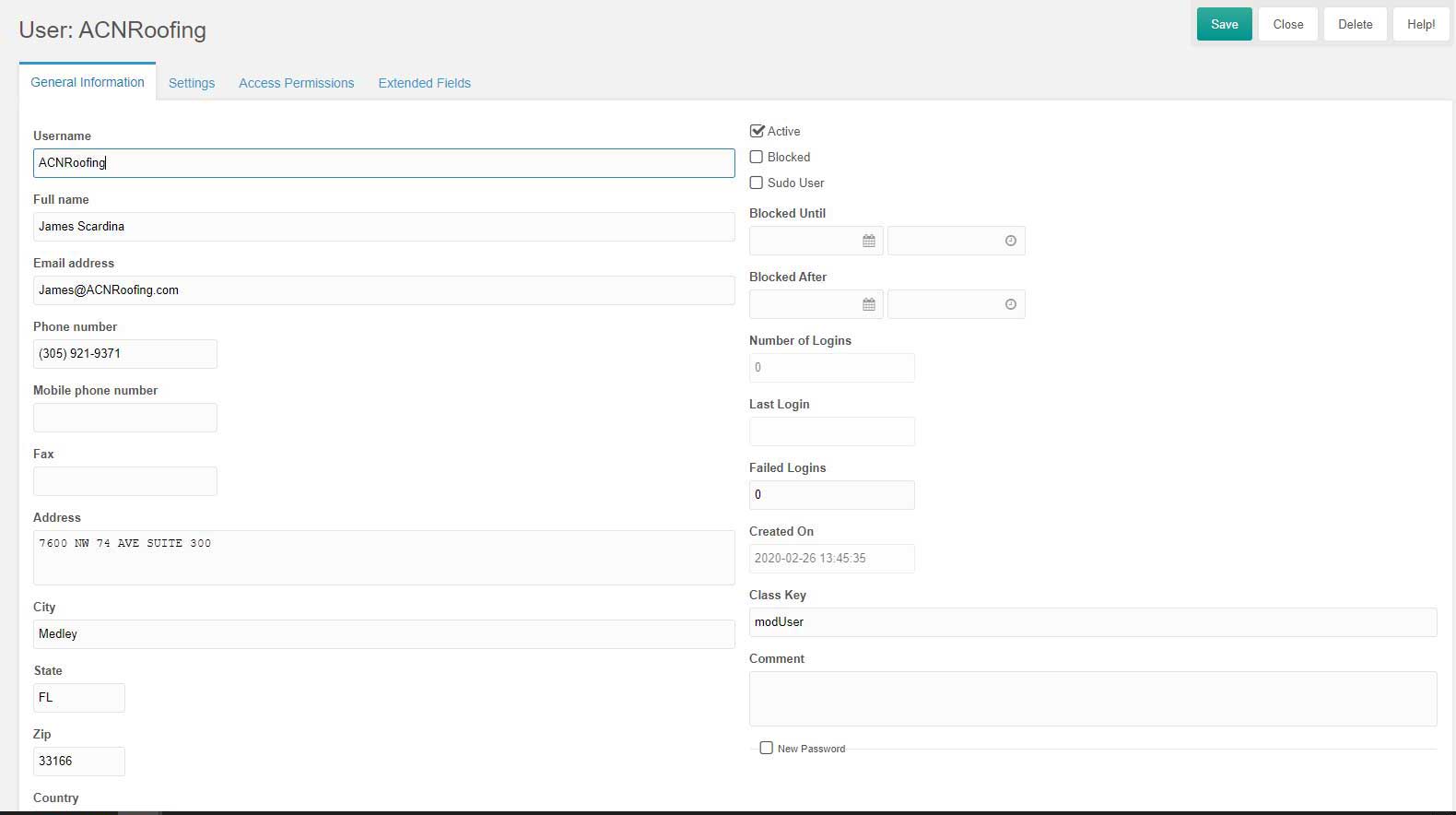
Task: Enable the Blocked checkbox
Action: click(x=757, y=157)
